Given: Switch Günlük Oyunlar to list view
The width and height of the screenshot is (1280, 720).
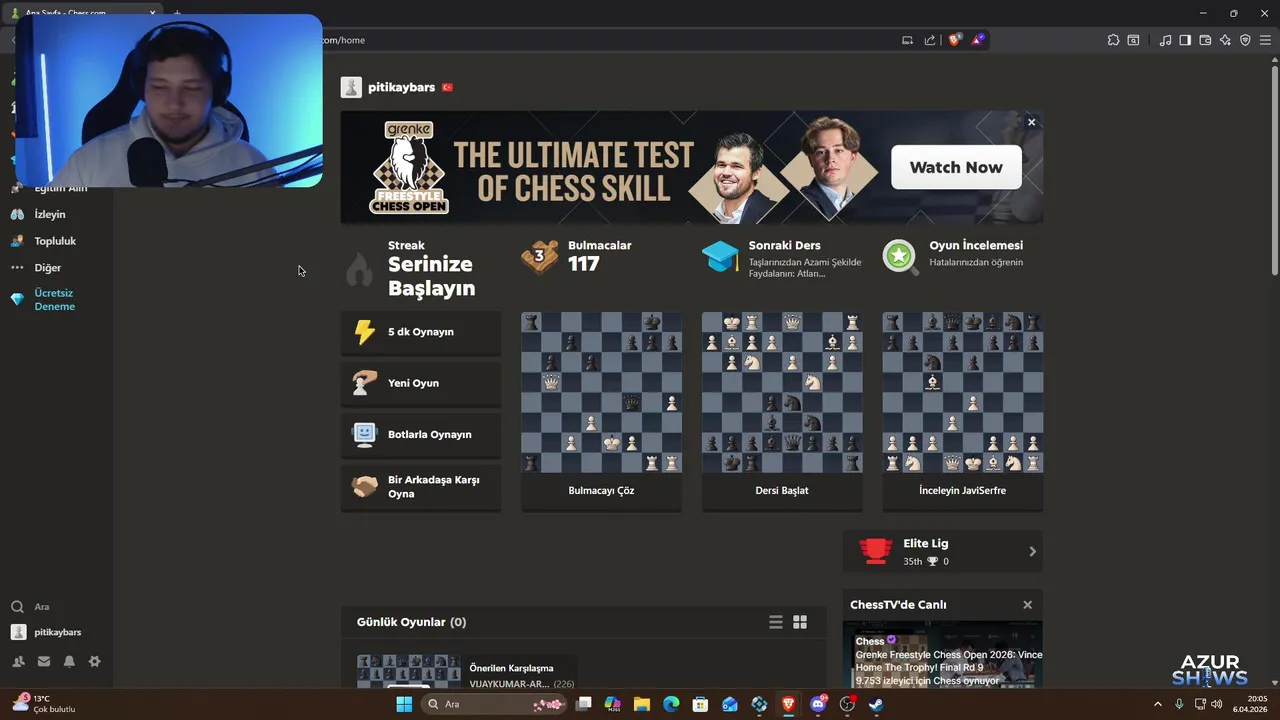Looking at the screenshot, I should click(775, 622).
